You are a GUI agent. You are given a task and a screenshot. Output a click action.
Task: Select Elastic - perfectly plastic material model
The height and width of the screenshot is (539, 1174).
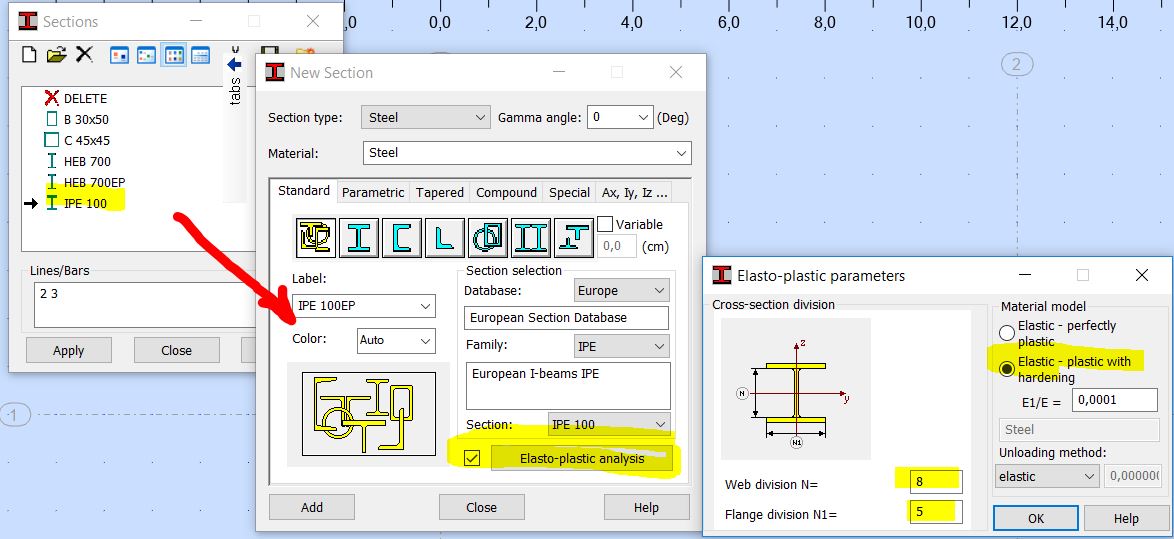(1007, 333)
